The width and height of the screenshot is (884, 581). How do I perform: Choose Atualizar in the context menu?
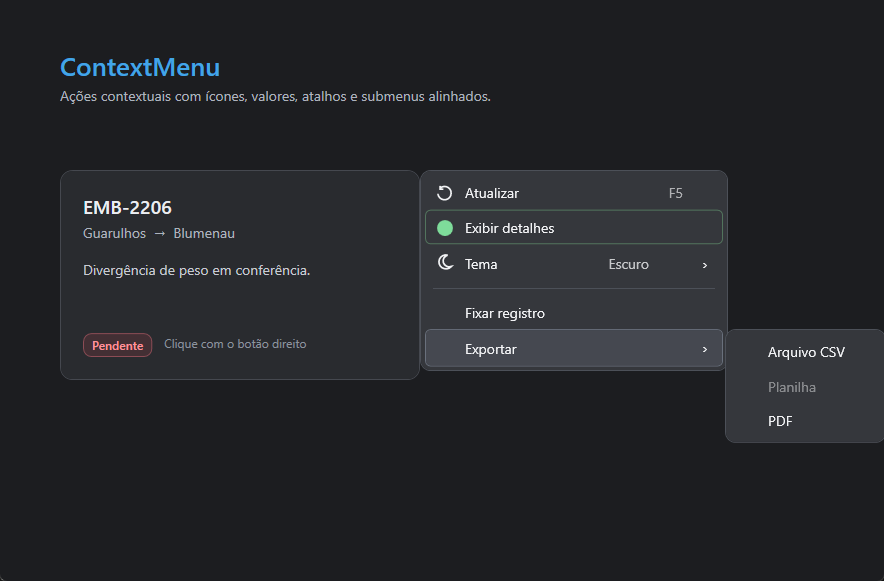574,193
